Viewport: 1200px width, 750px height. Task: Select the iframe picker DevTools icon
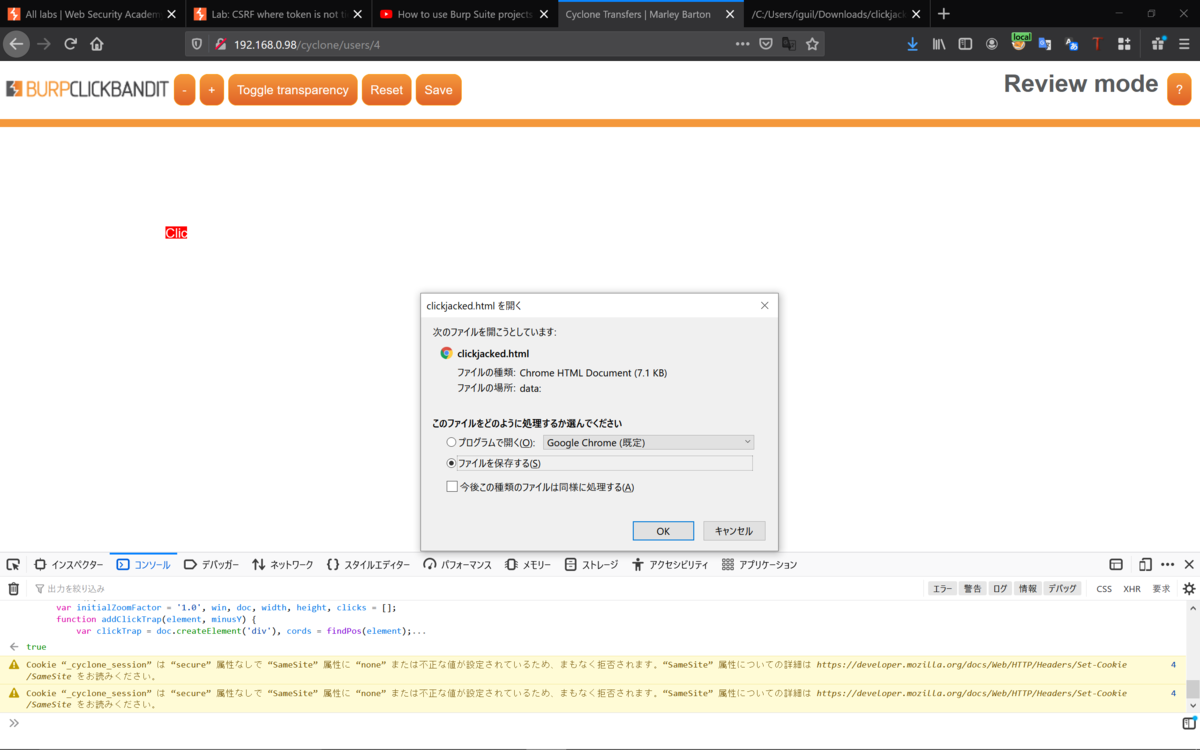[x=1116, y=565]
